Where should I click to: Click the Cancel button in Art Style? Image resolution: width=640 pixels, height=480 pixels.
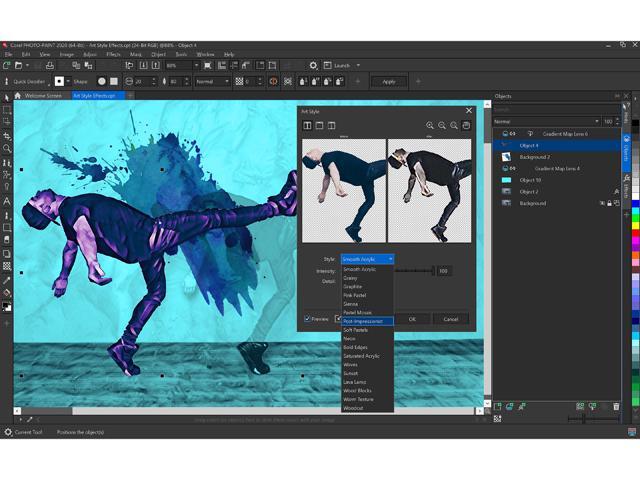tap(450, 319)
